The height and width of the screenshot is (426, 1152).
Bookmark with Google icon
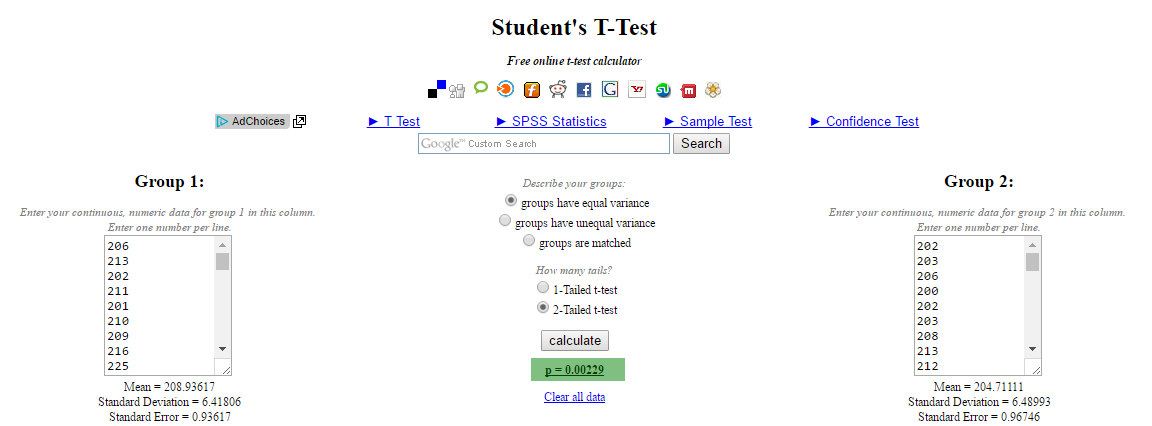(x=610, y=90)
